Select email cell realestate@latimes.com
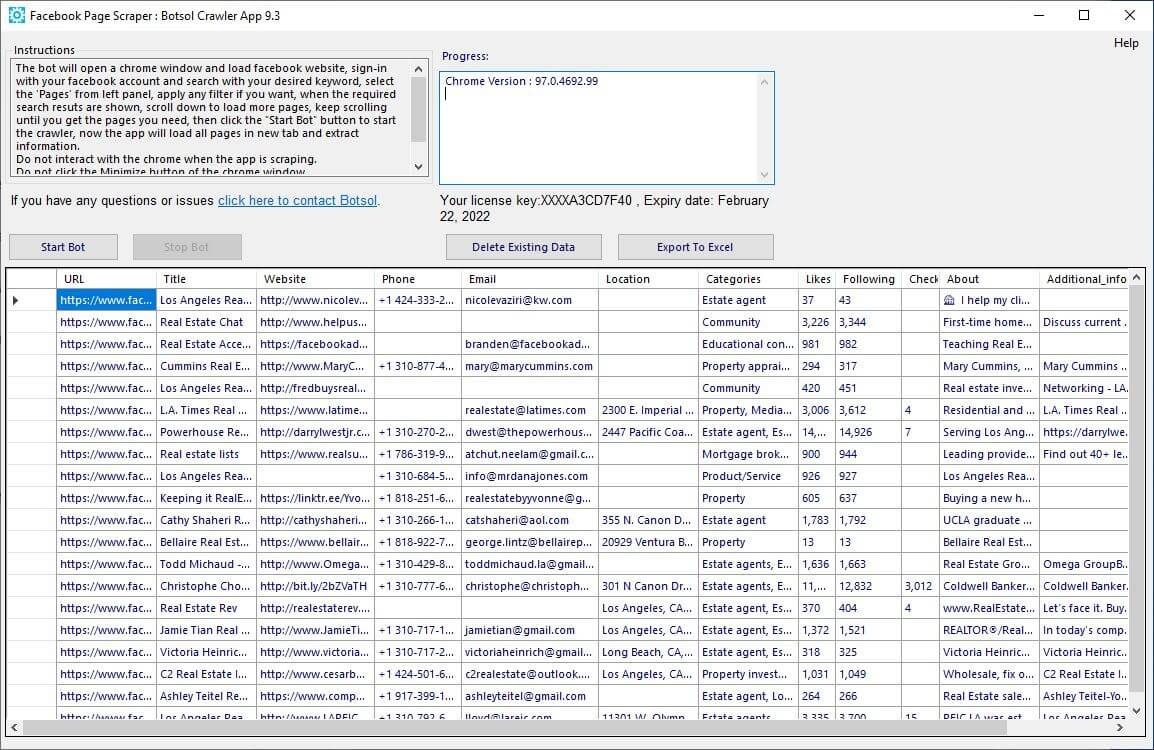The image size is (1154, 750). tap(530, 411)
